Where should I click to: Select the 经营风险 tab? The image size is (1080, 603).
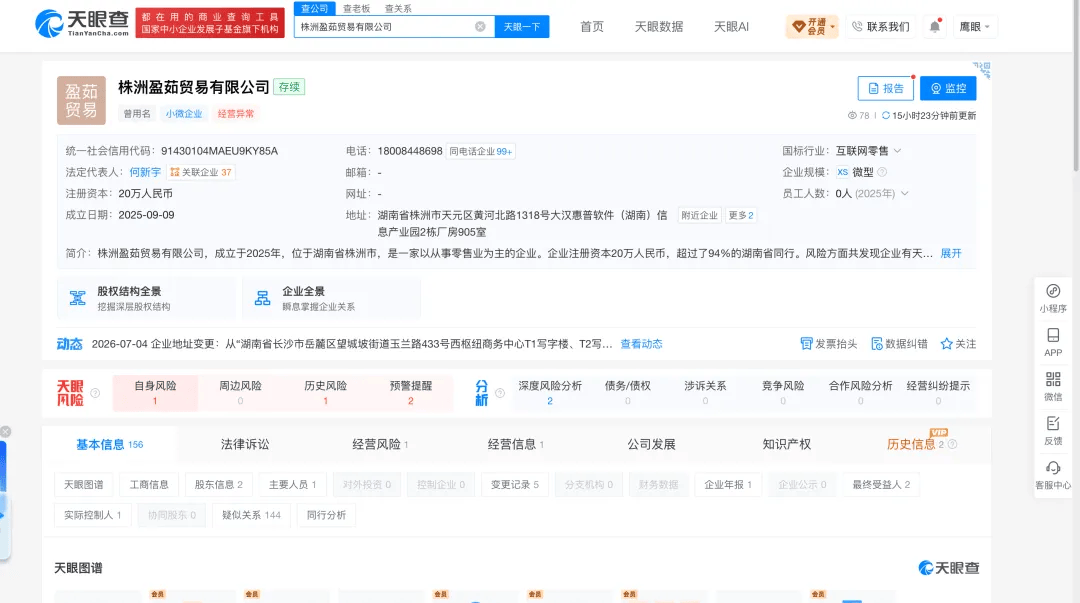380,444
